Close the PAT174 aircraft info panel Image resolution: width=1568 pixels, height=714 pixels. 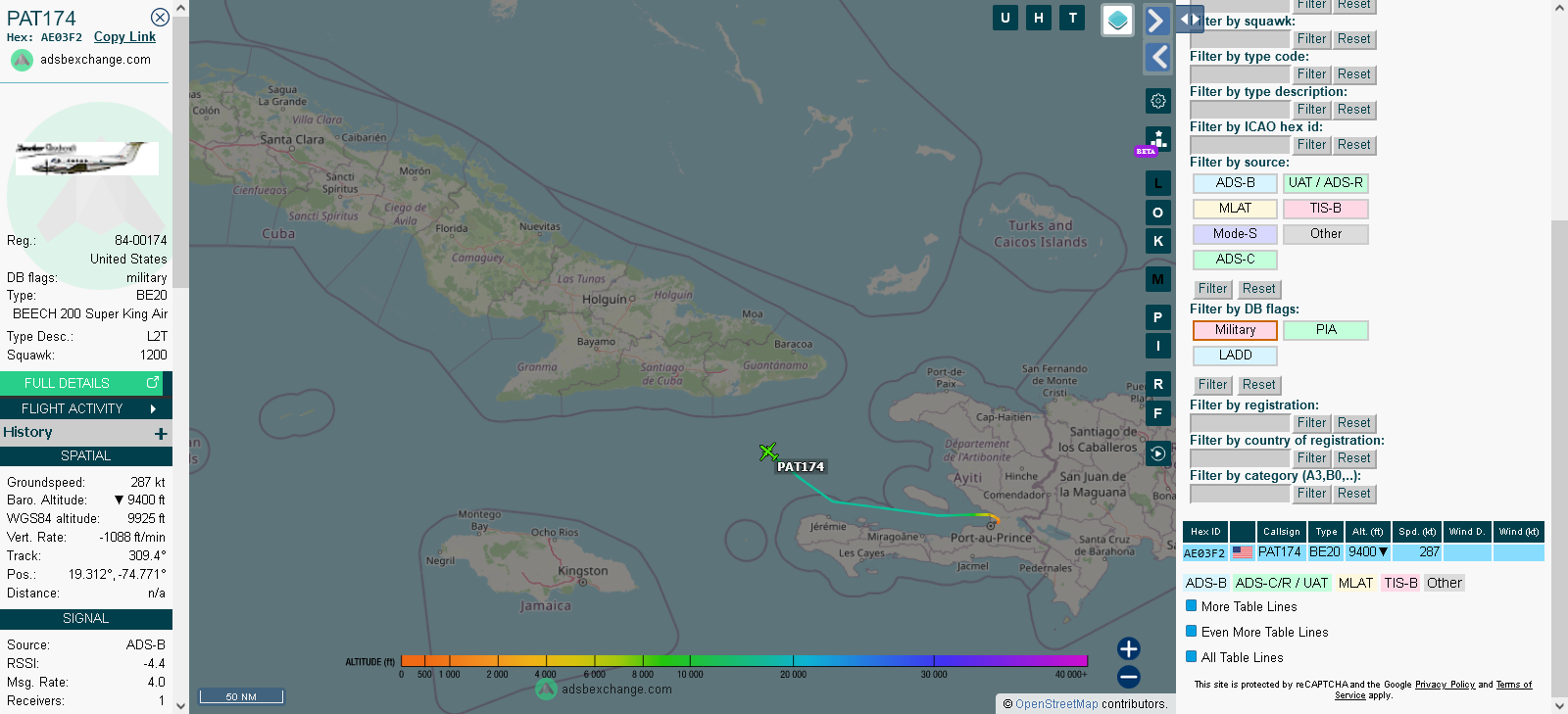(160, 18)
